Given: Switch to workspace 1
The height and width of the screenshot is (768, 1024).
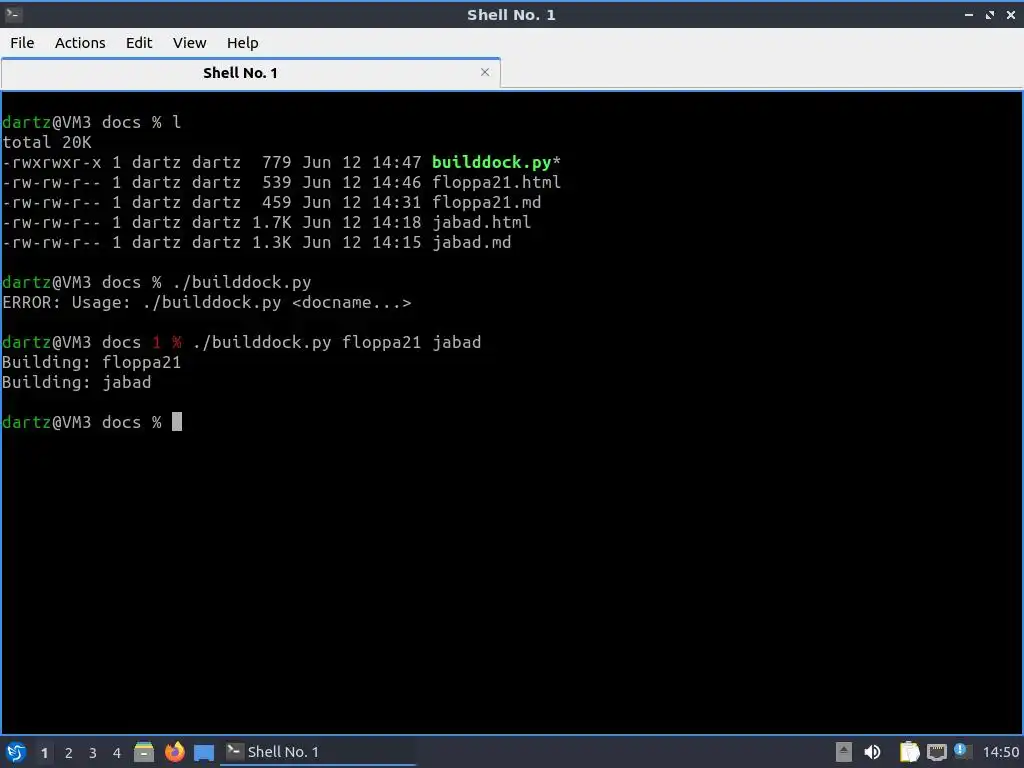Looking at the screenshot, I should [x=44, y=753].
